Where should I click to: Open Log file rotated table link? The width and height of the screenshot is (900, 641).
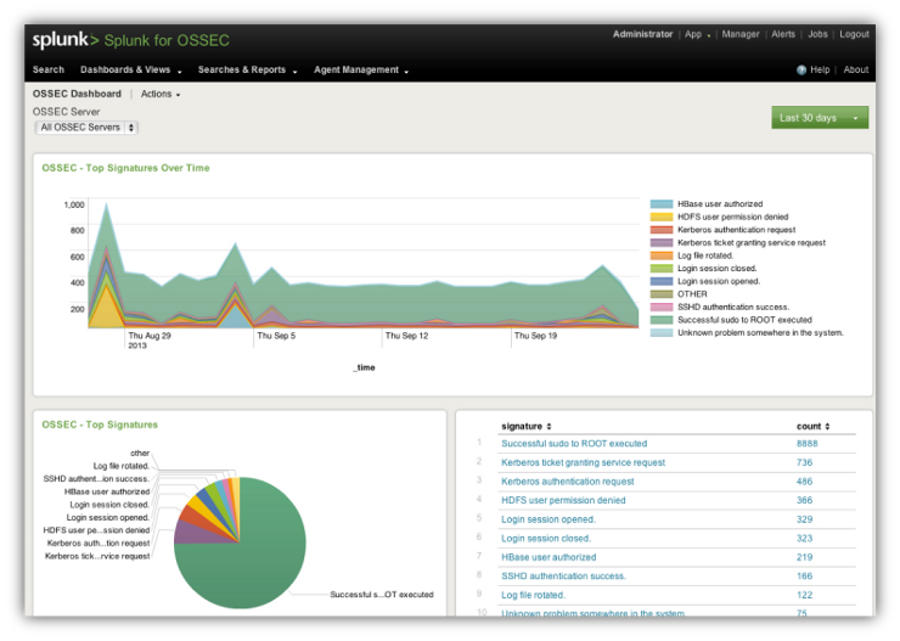(x=533, y=595)
